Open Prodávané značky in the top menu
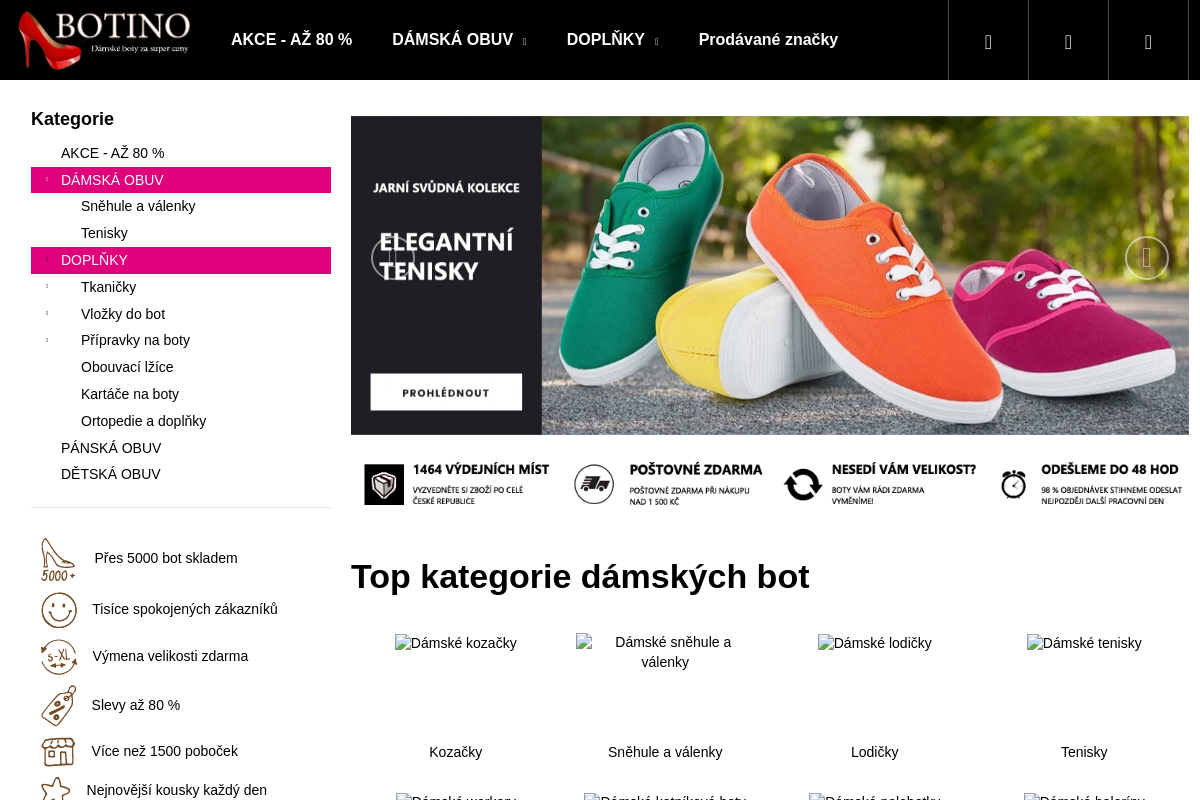The width and height of the screenshot is (1200, 800). click(x=768, y=40)
